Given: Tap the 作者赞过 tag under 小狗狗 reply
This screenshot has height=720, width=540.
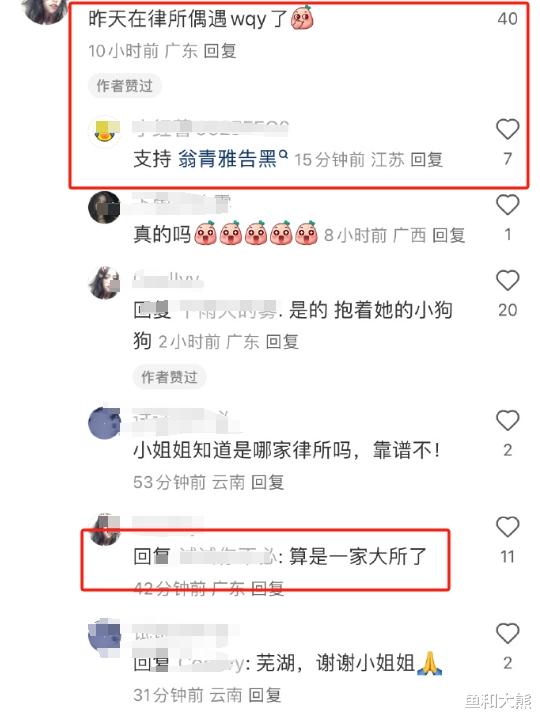Looking at the screenshot, I should coord(169,377).
